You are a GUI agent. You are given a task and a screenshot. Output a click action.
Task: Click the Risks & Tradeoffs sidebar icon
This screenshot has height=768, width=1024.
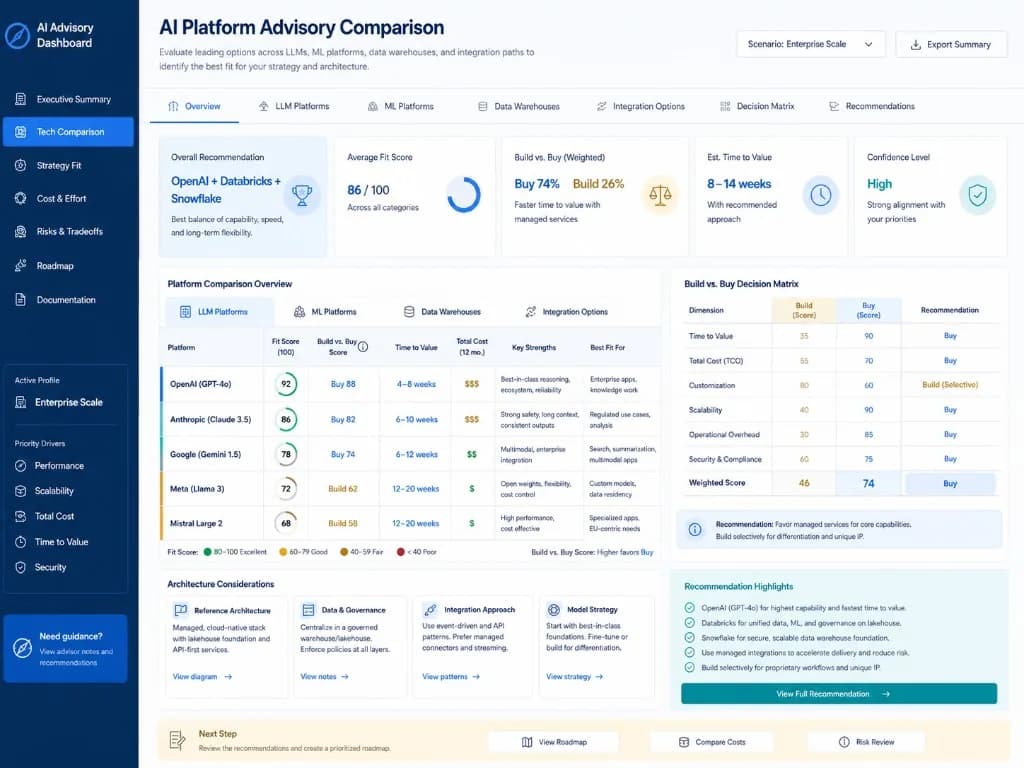point(21,231)
